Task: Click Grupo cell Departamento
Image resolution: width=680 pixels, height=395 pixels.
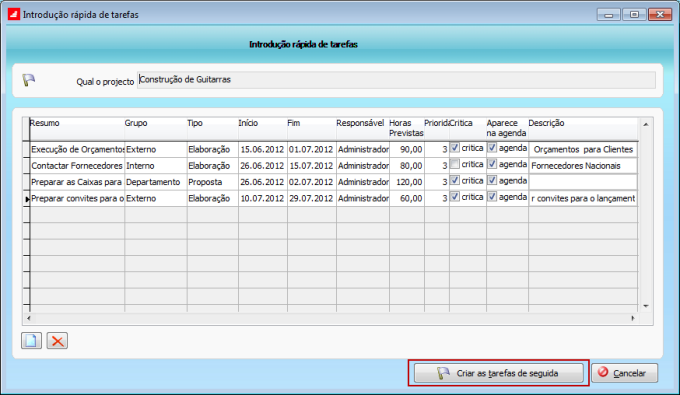Action: coord(156,182)
